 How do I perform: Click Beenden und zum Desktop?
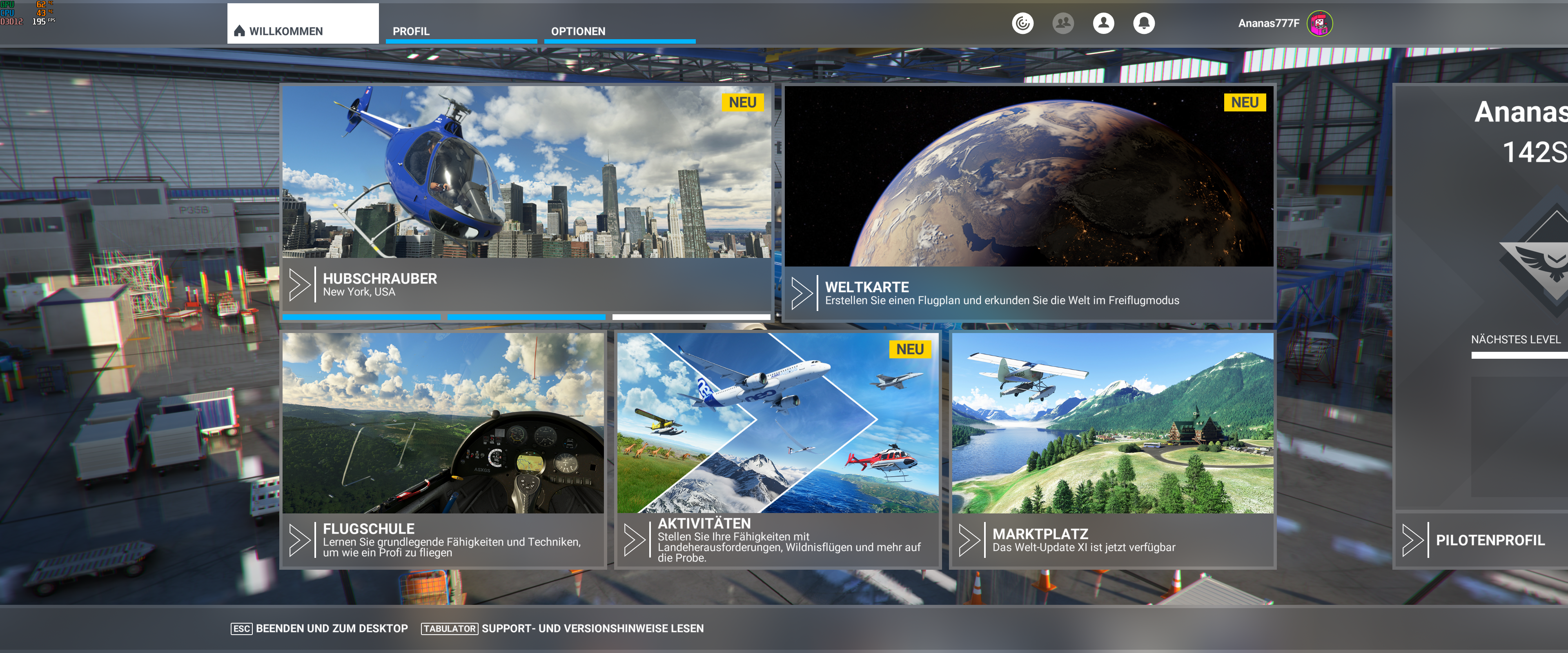pos(331,628)
